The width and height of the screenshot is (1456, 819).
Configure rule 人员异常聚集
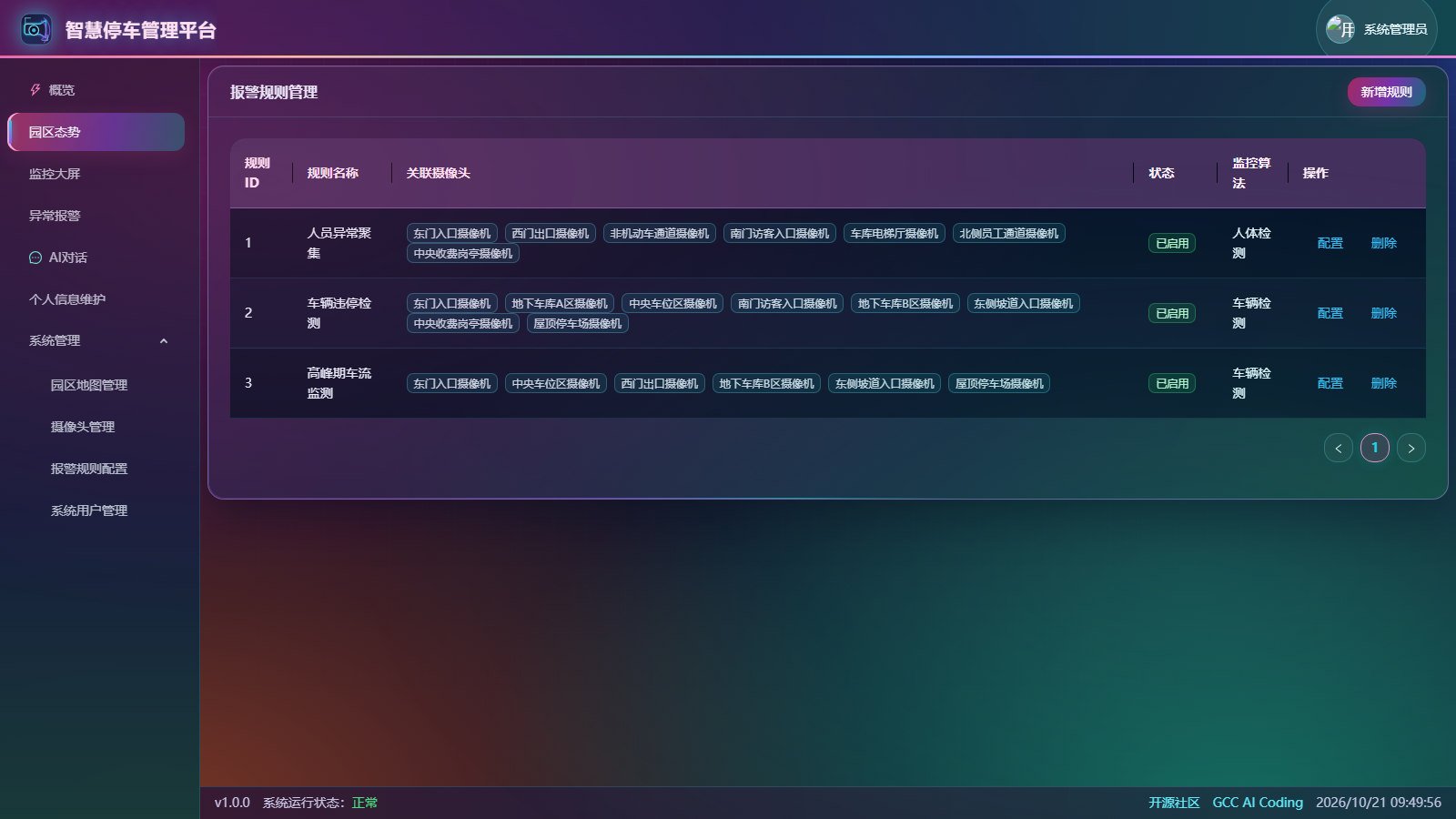tap(1330, 243)
